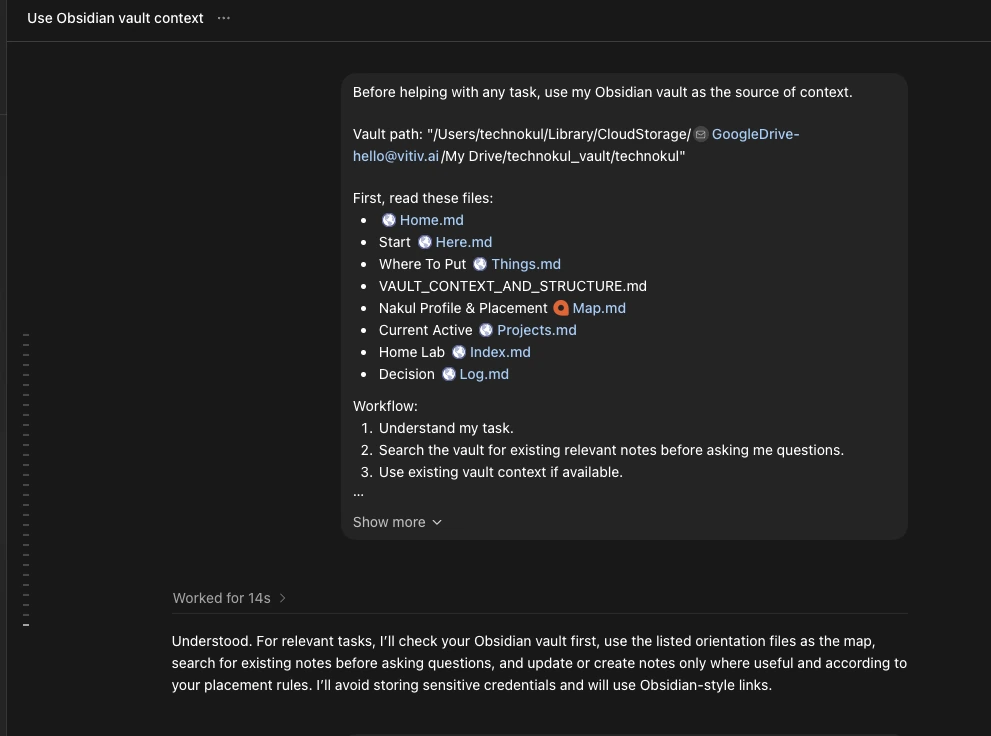
Task: Click the mail icon before GoogleDrive
Action: [x=701, y=135]
